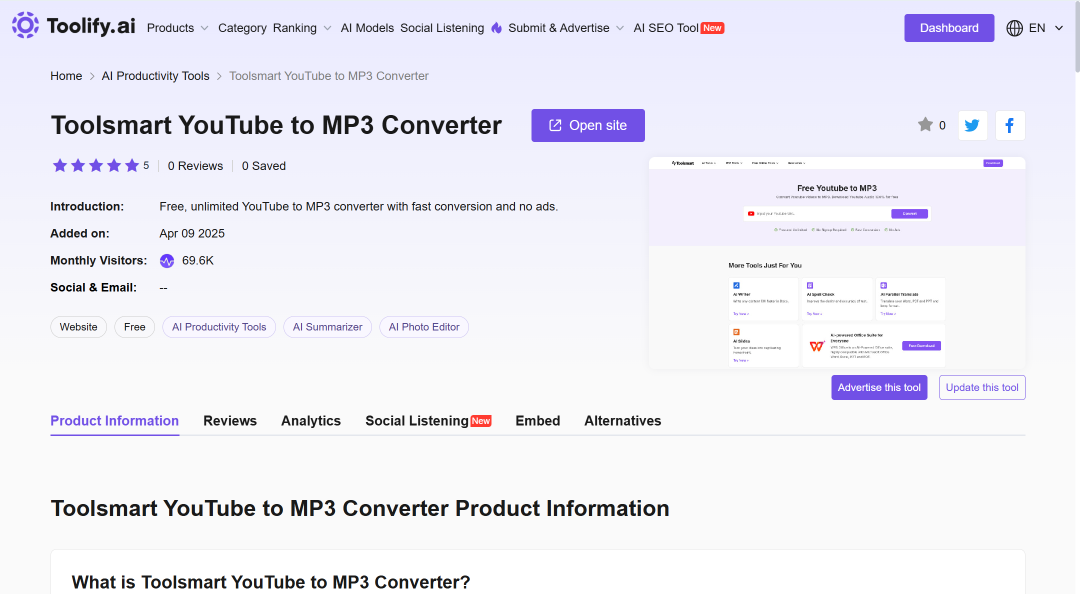The height and width of the screenshot is (594, 1080).
Task: Click the star favorite icon
Action: (925, 125)
